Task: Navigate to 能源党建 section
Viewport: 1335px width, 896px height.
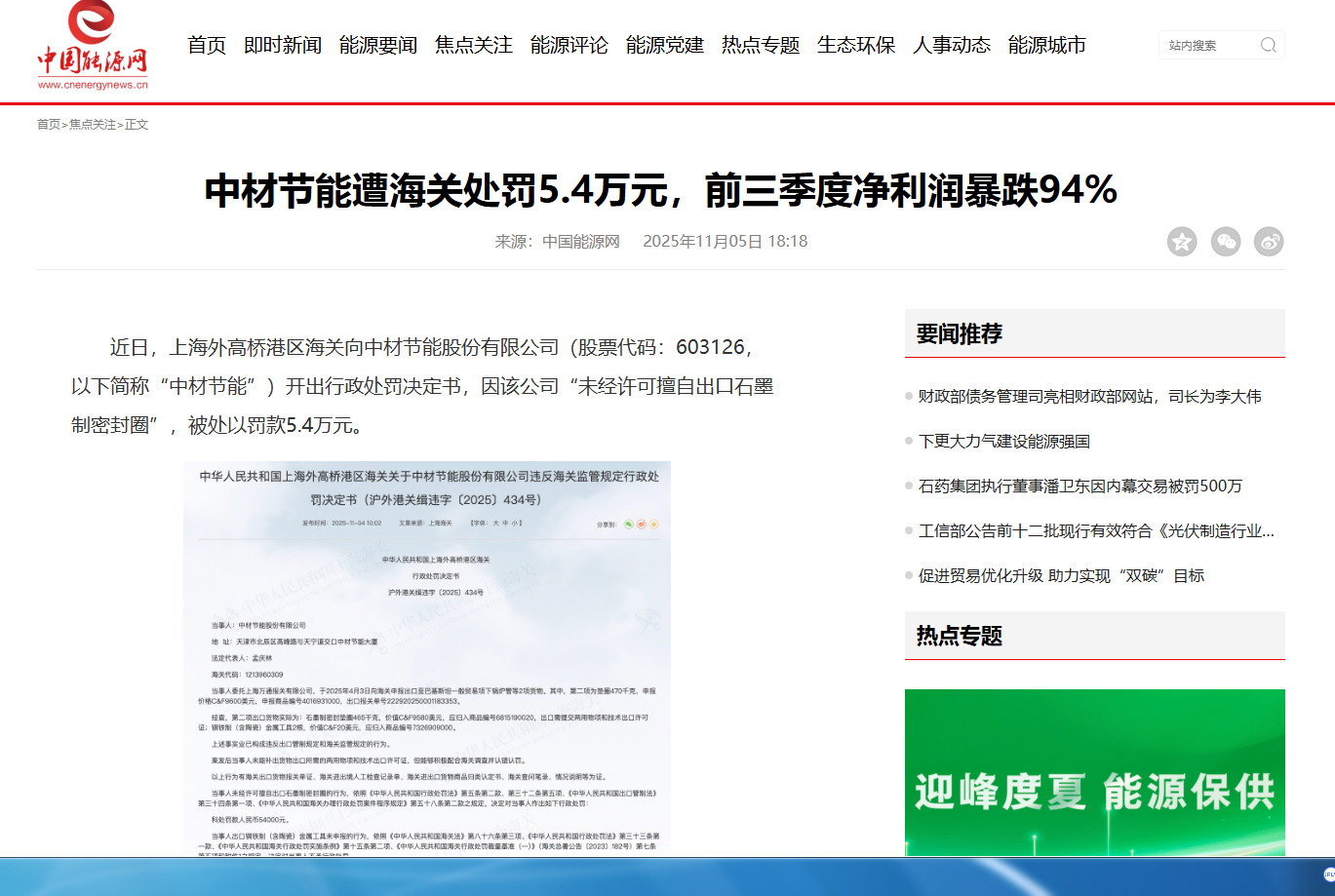Action: 665,45
